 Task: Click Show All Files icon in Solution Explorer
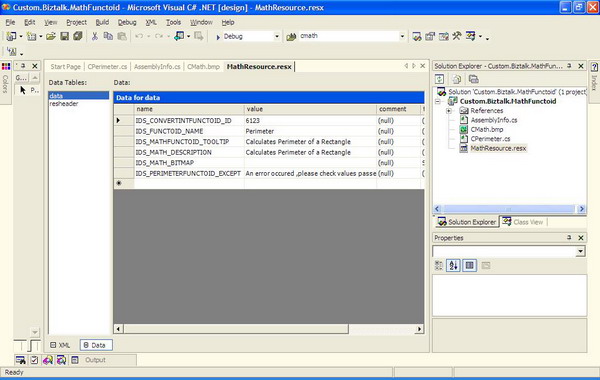[x=457, y=79]
